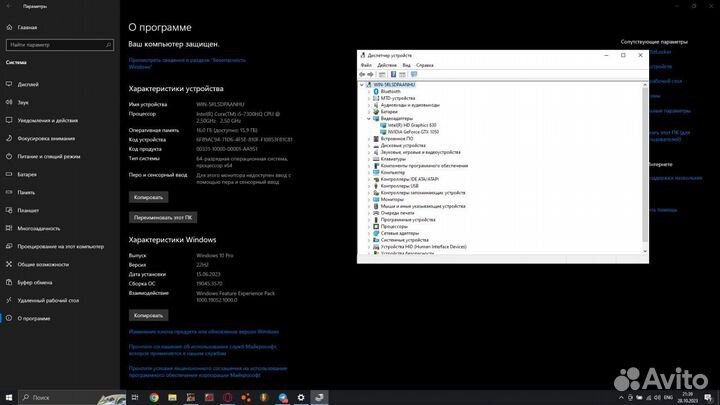The width and height of the screenshot is (720, 405).
Task: Click the Дисплей icon in Settings sidebar
Action: pyautogui.click(x=9, y=84)
